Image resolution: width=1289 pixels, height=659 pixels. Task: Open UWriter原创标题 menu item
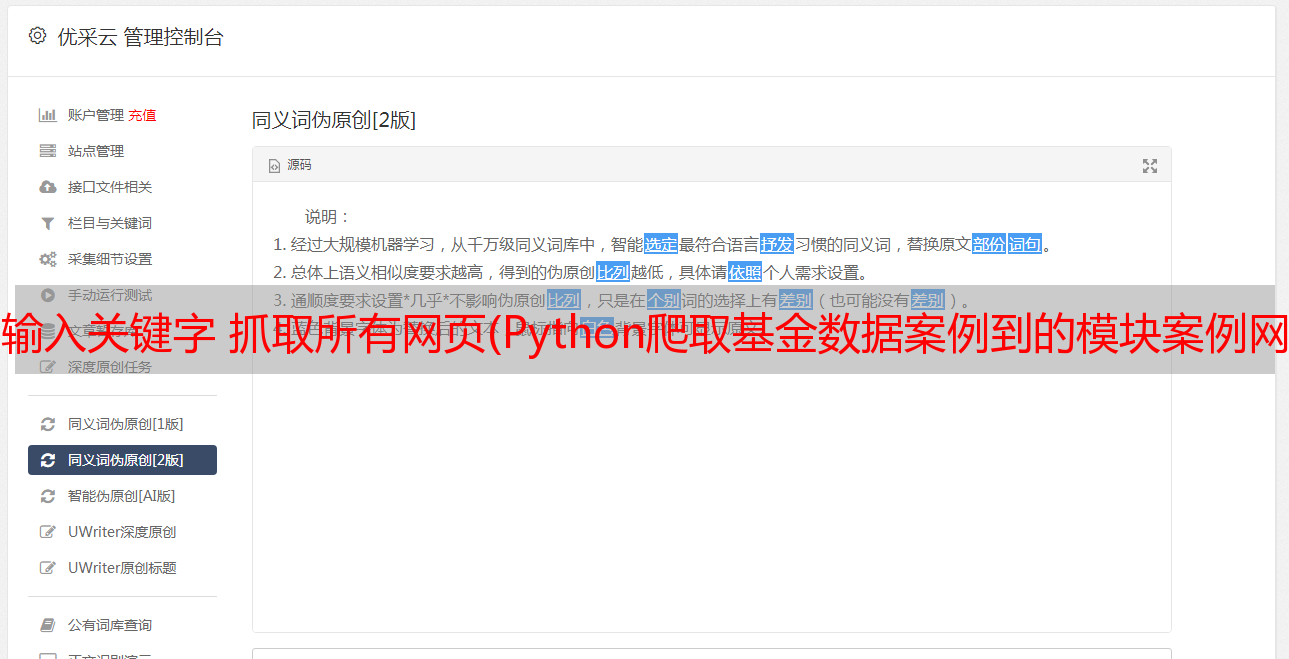pyautogui.click(x=122, y=568)
